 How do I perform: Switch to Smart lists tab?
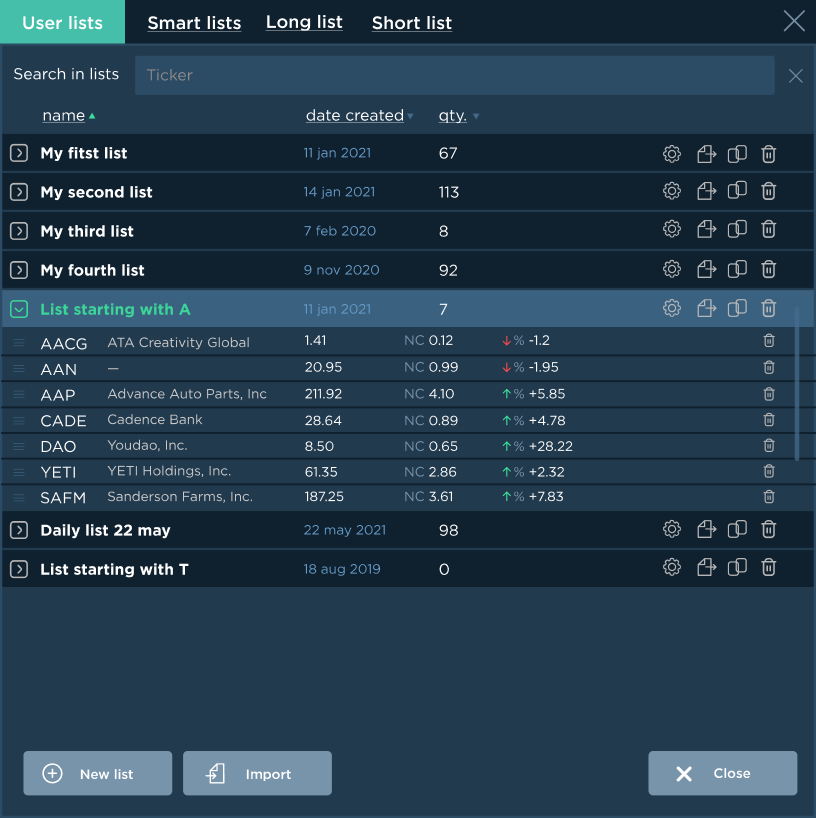point(194,23)
